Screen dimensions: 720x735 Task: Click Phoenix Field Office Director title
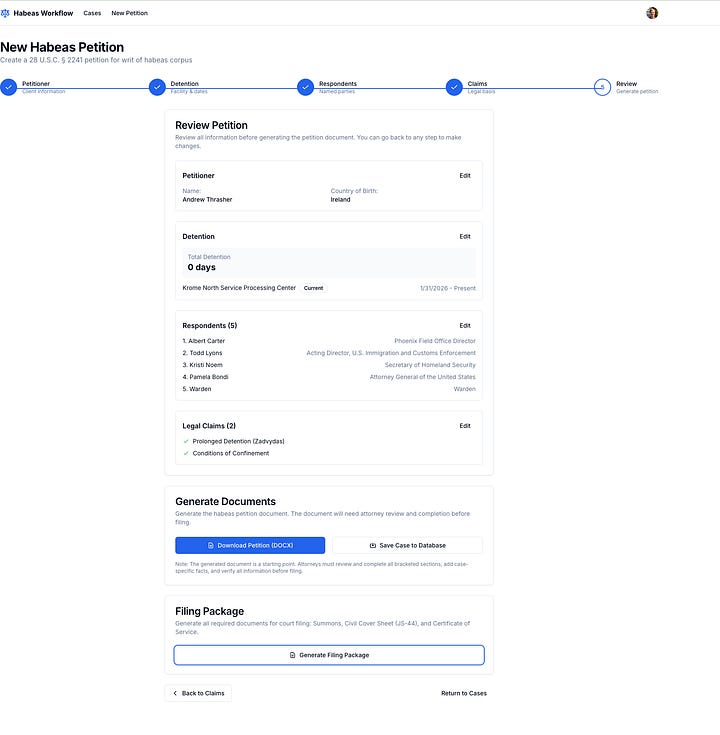(435, 341)
